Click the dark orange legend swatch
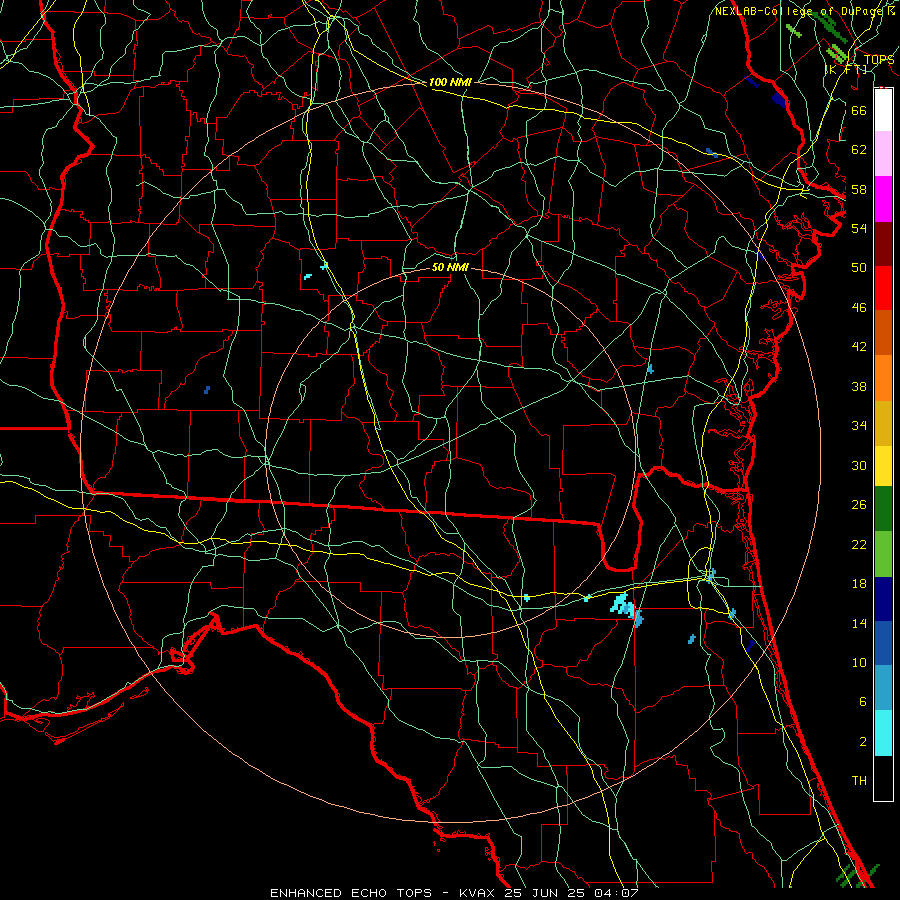 (x=883, y=332)
